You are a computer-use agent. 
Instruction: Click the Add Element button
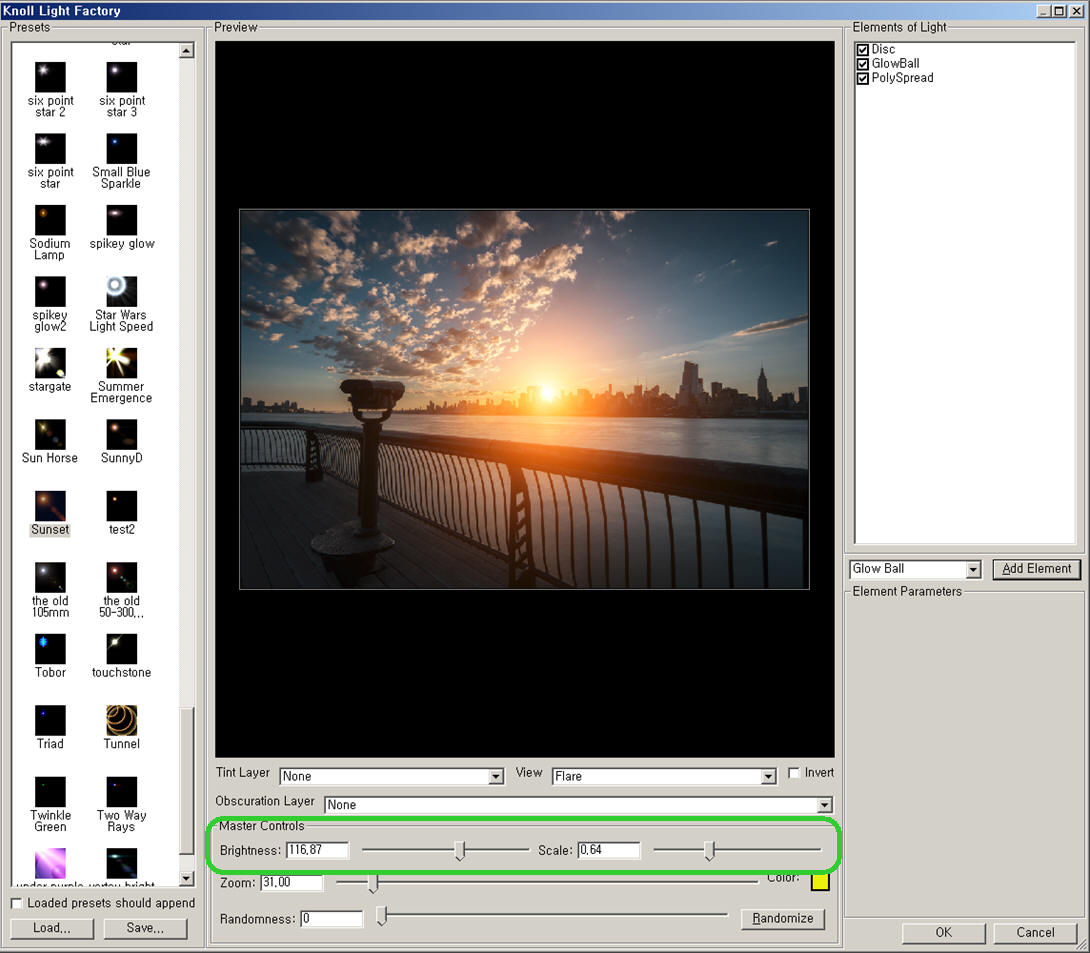[1036, 569]
